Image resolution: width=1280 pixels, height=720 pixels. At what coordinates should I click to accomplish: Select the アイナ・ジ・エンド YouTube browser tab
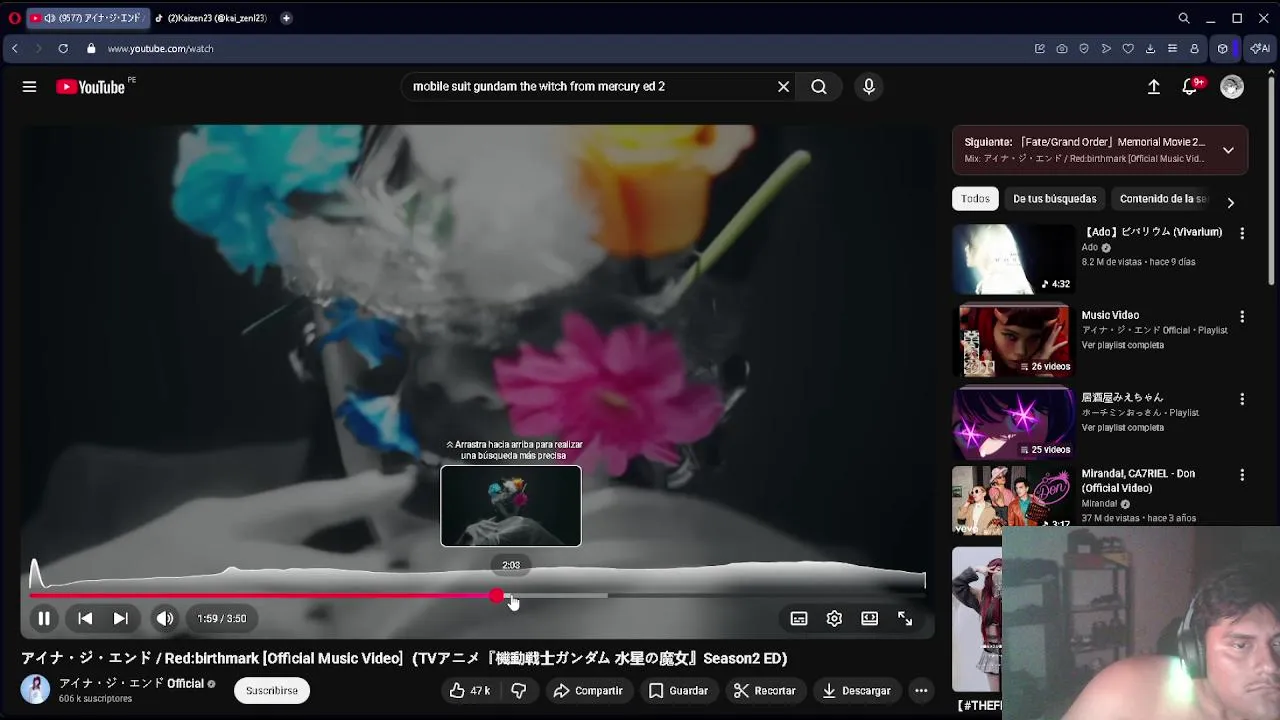coord(88,18)
